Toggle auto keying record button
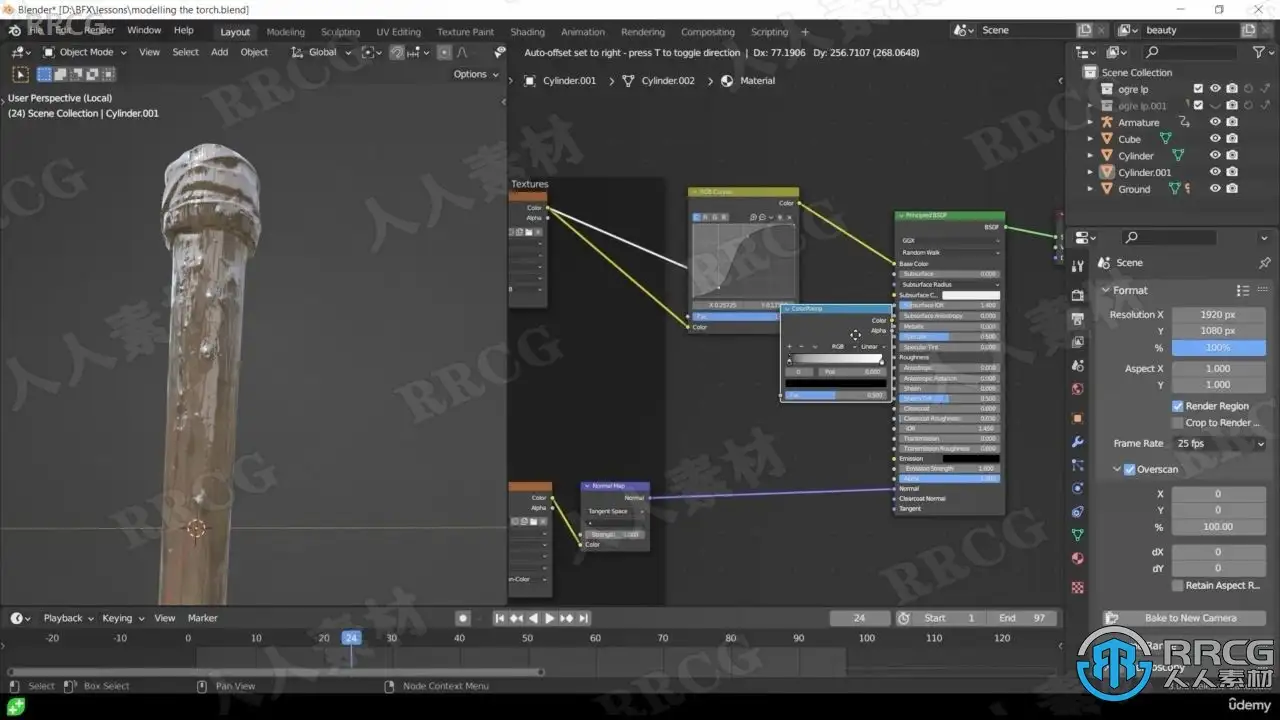This screenshot has width=1280, height=720. 462,618
